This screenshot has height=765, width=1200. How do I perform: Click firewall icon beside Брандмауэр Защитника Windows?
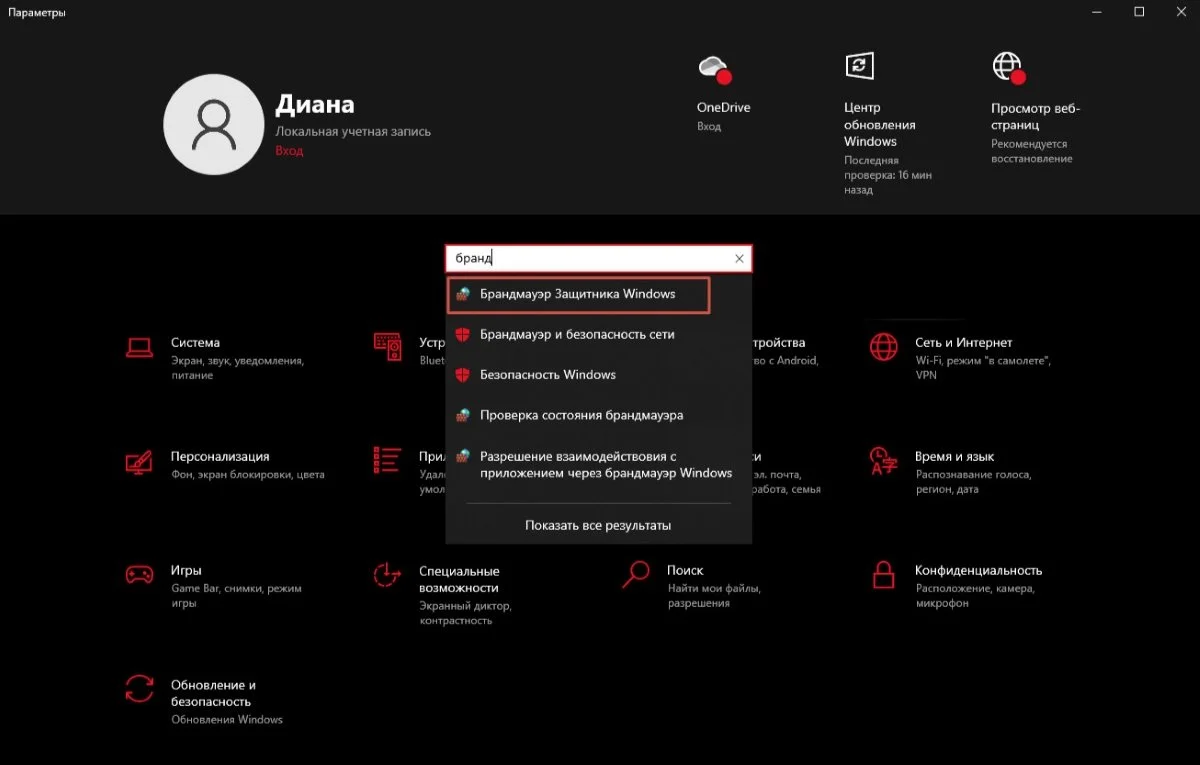click(x=462, y=294)
